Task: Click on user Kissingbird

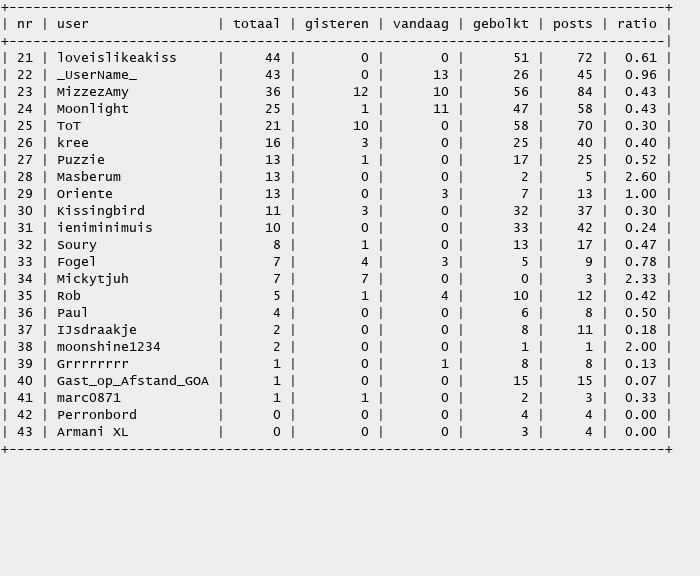Action: [x=101, y=211]
